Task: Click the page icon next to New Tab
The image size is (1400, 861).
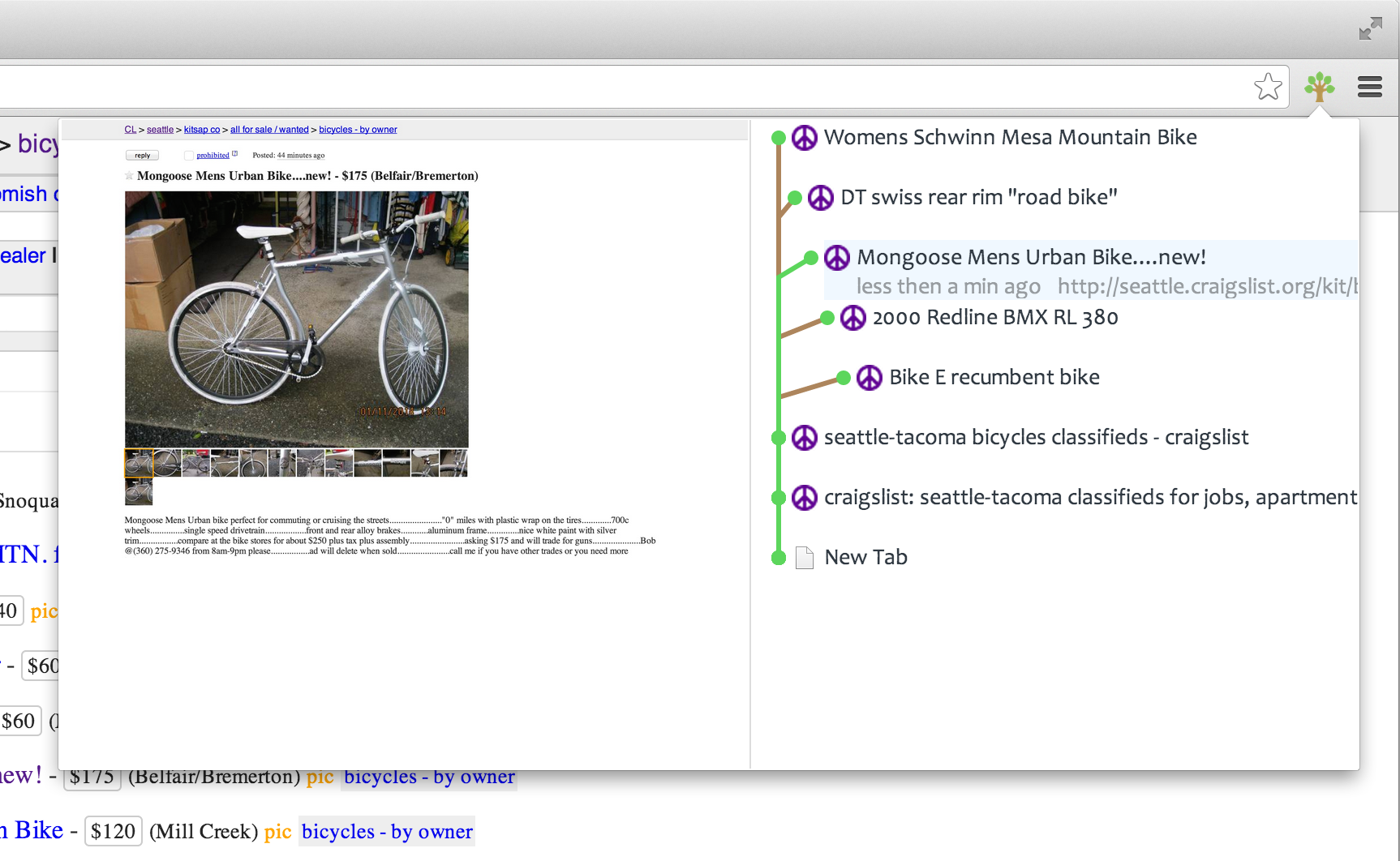Action: [x=804, y=558]
